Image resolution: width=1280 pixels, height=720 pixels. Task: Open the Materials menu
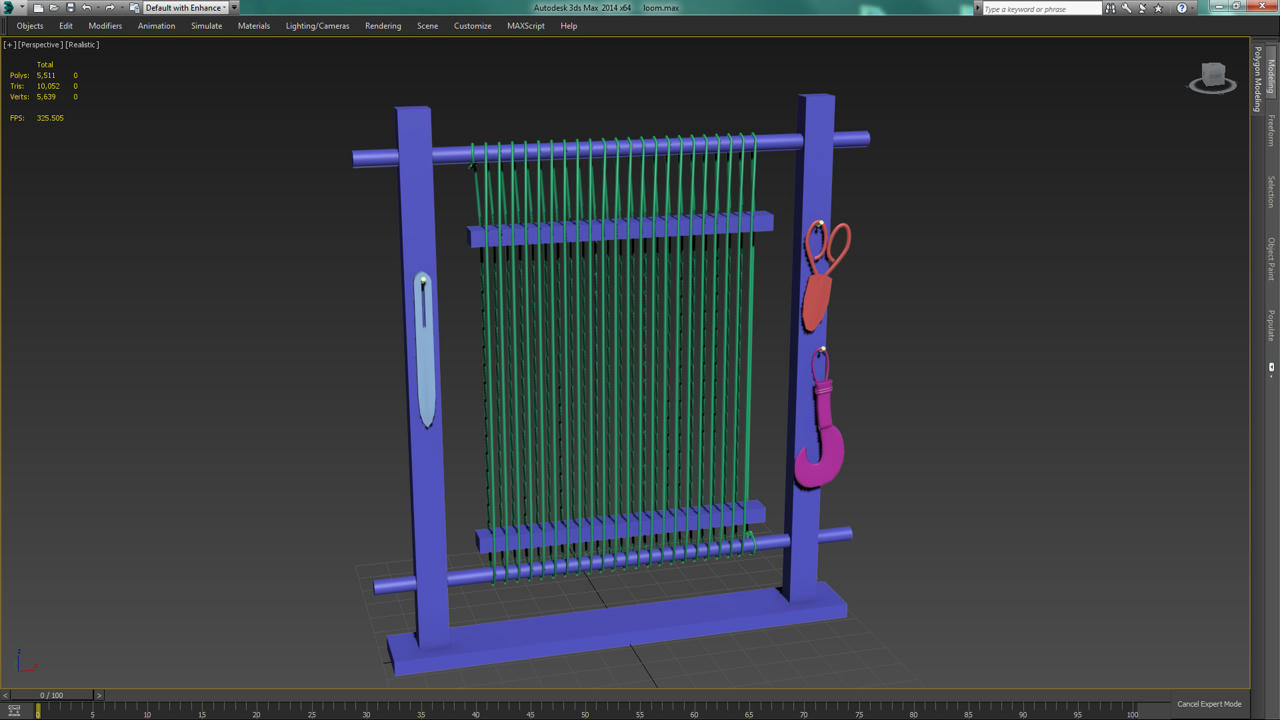[254, 26]
